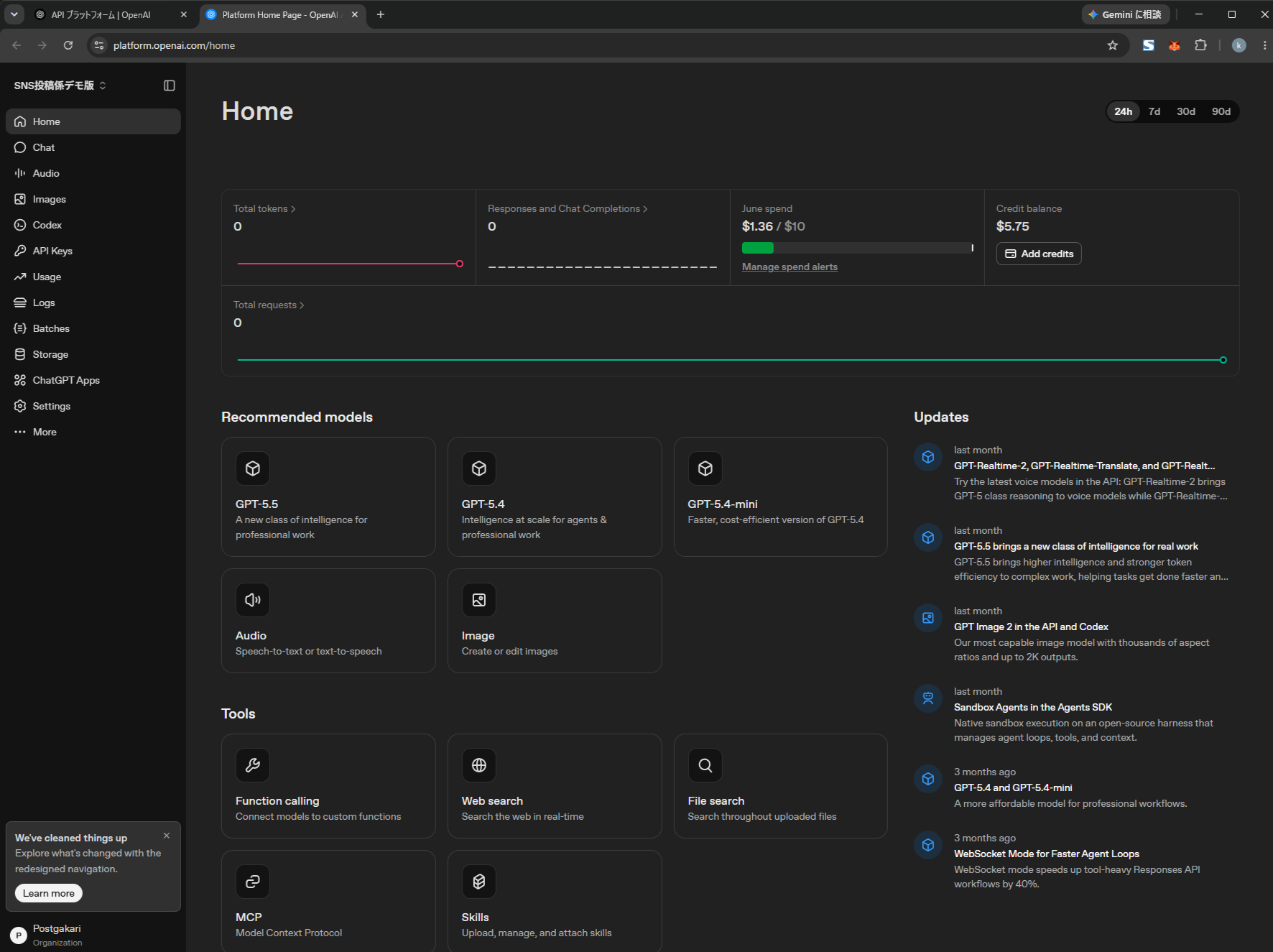Screen dimensions: 1273x952
Task: Open the SNS投稿係デモ版 project switcher
Action: (x=60, y=86)
